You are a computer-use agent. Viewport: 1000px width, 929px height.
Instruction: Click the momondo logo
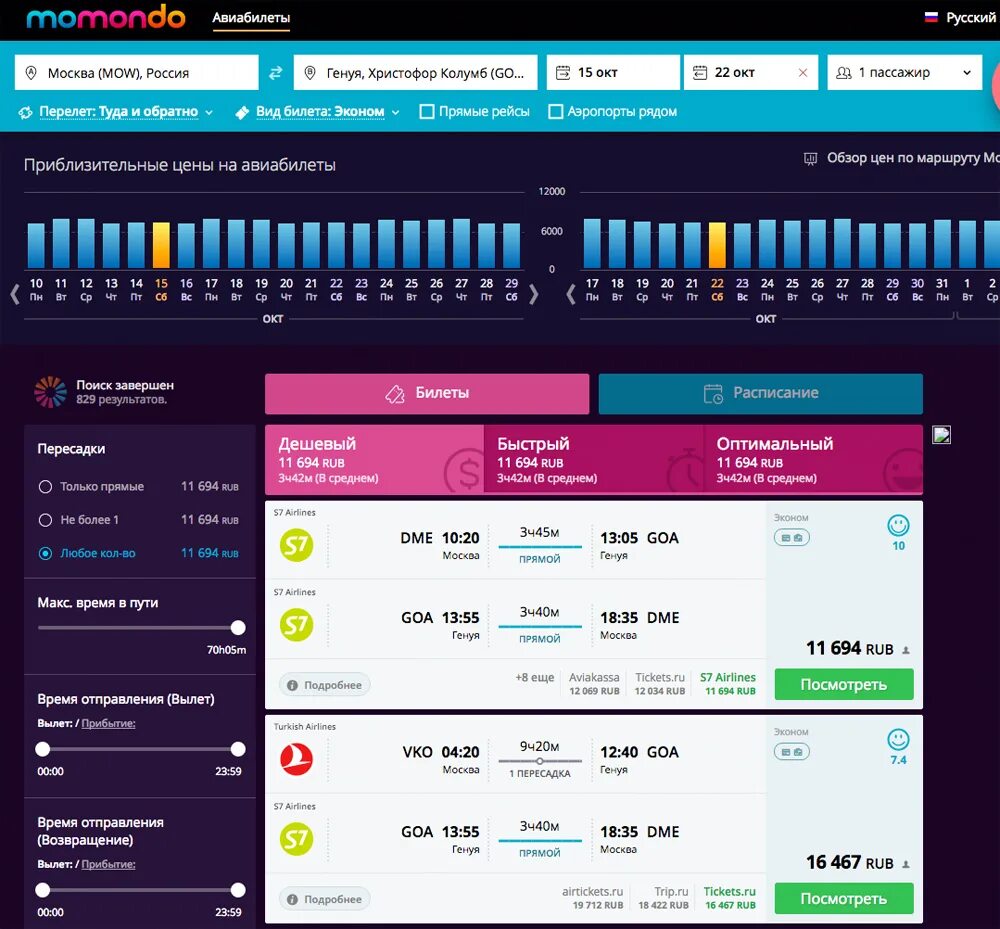[106, 17]
